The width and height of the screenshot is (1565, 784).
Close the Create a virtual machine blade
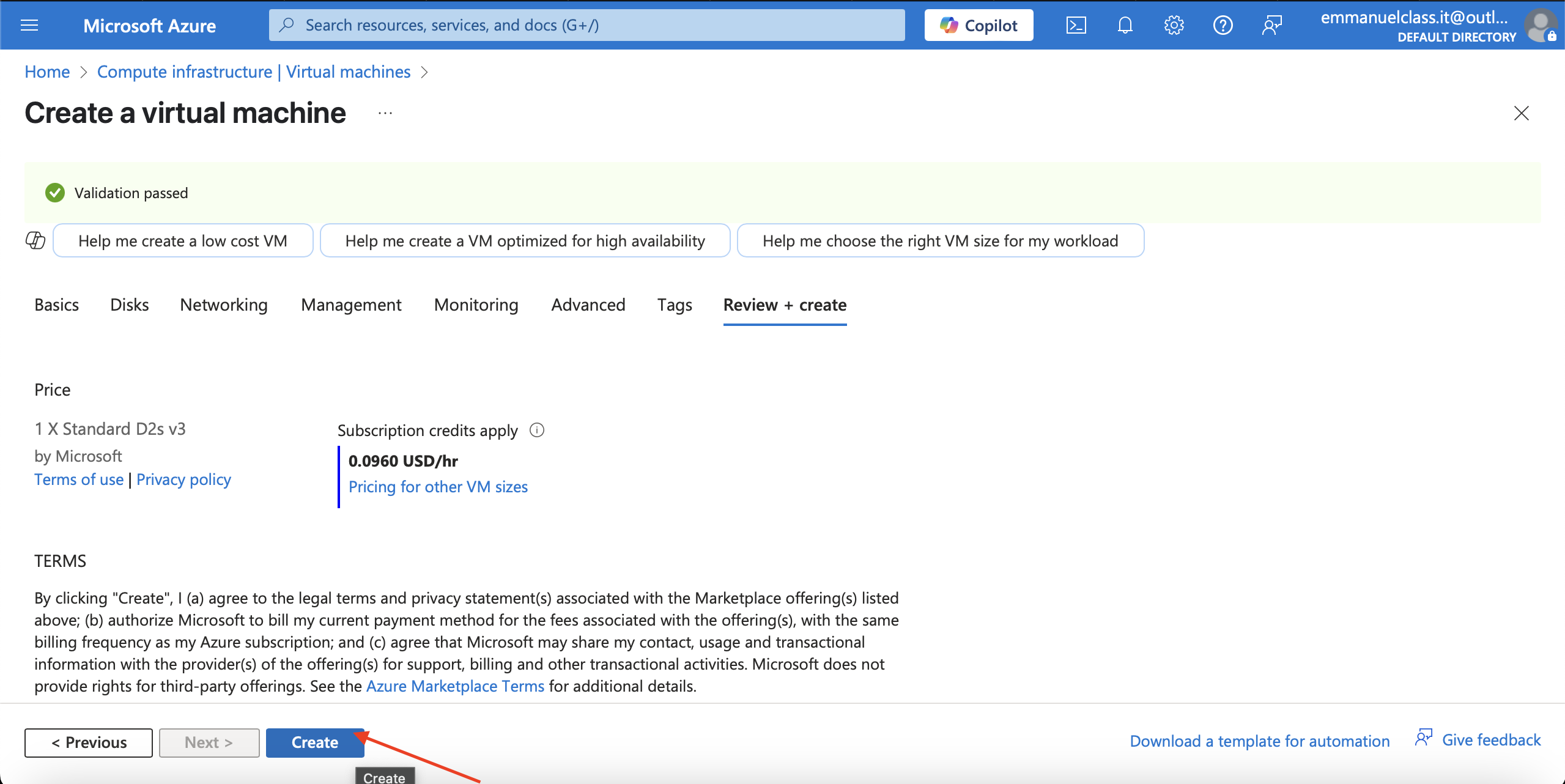coord(1521,113)
